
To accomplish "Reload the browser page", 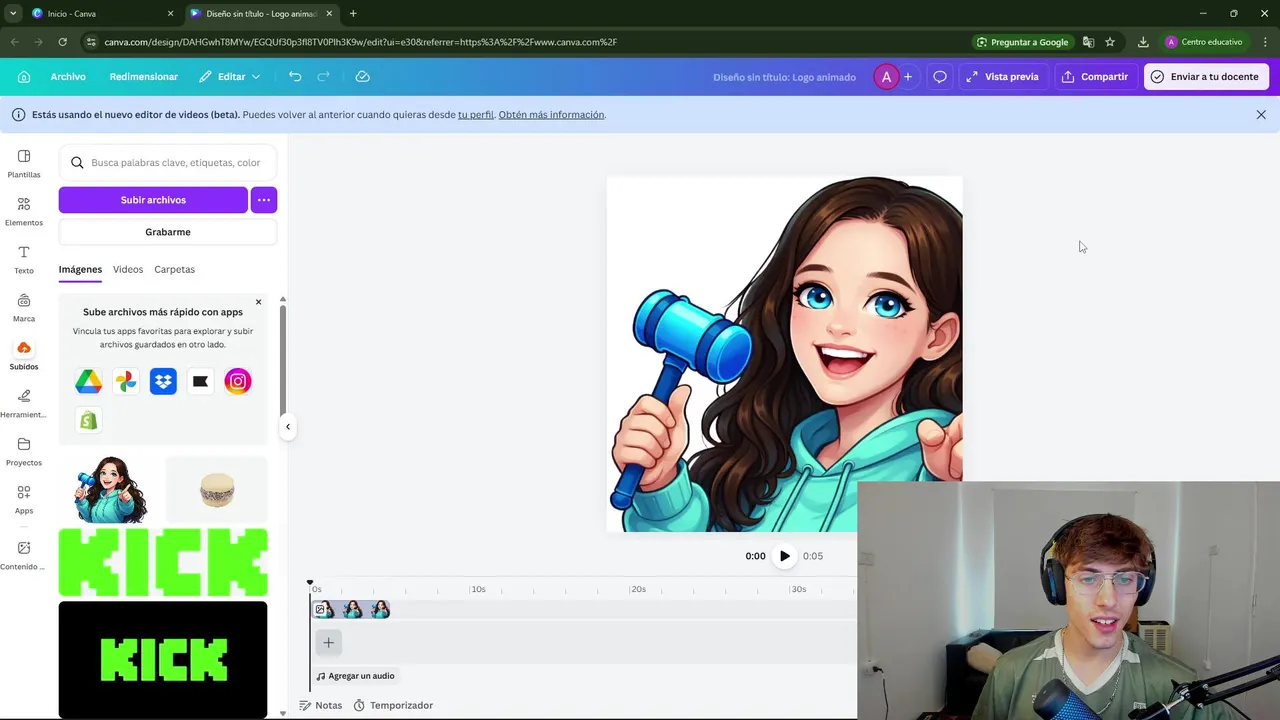I will tap(62, 42).
